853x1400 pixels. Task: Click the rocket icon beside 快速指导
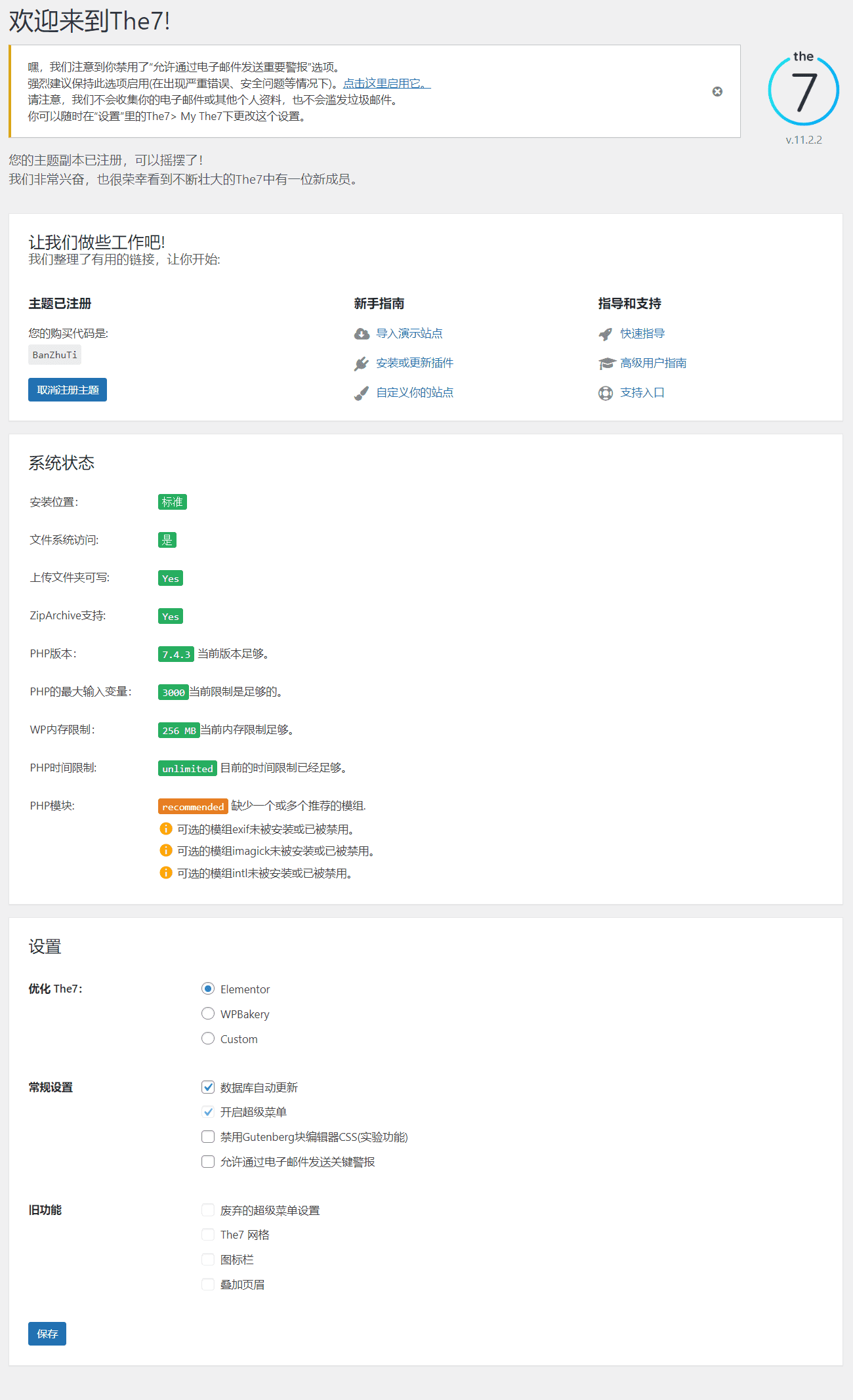click(606, 334)
